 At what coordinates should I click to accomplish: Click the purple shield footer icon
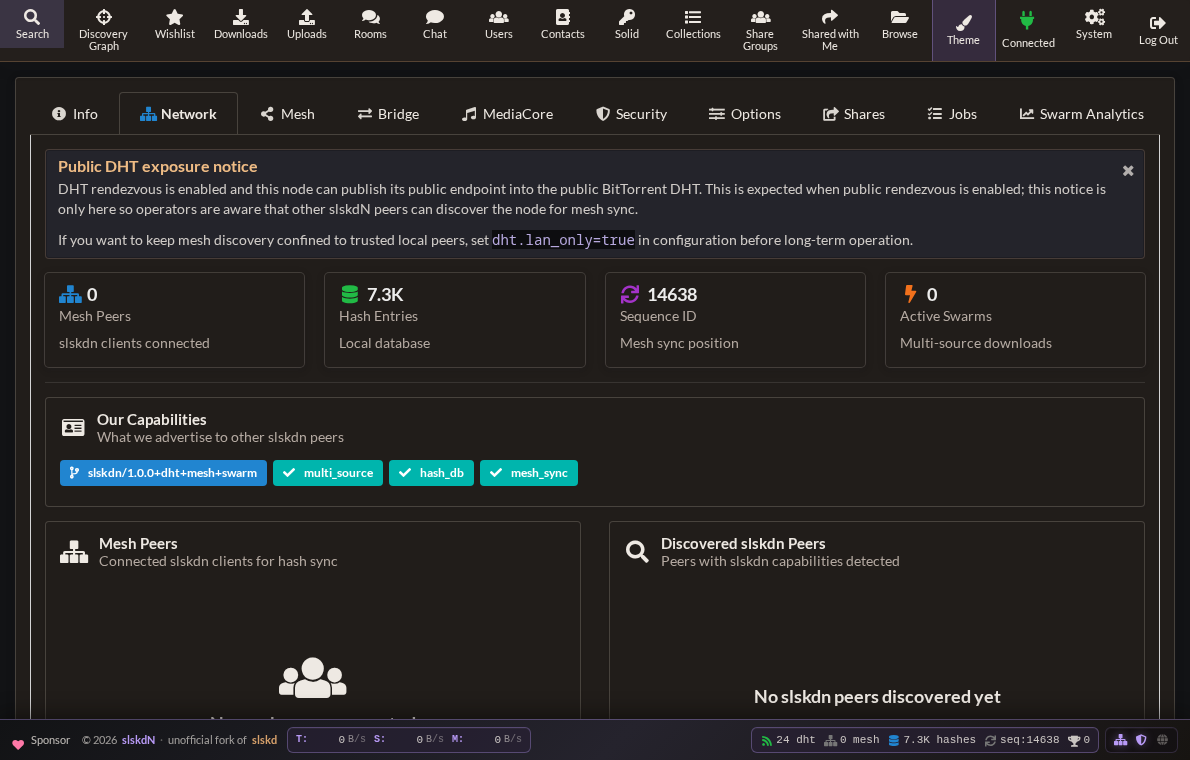1141,740
